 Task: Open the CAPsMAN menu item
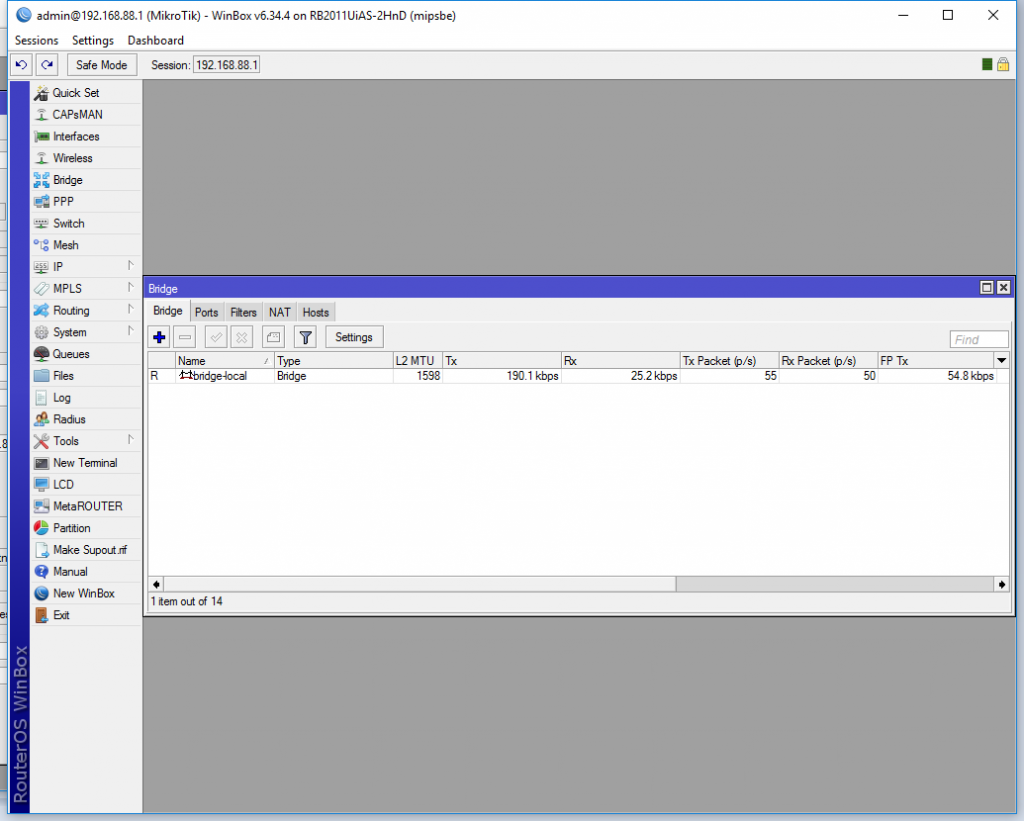86,114
